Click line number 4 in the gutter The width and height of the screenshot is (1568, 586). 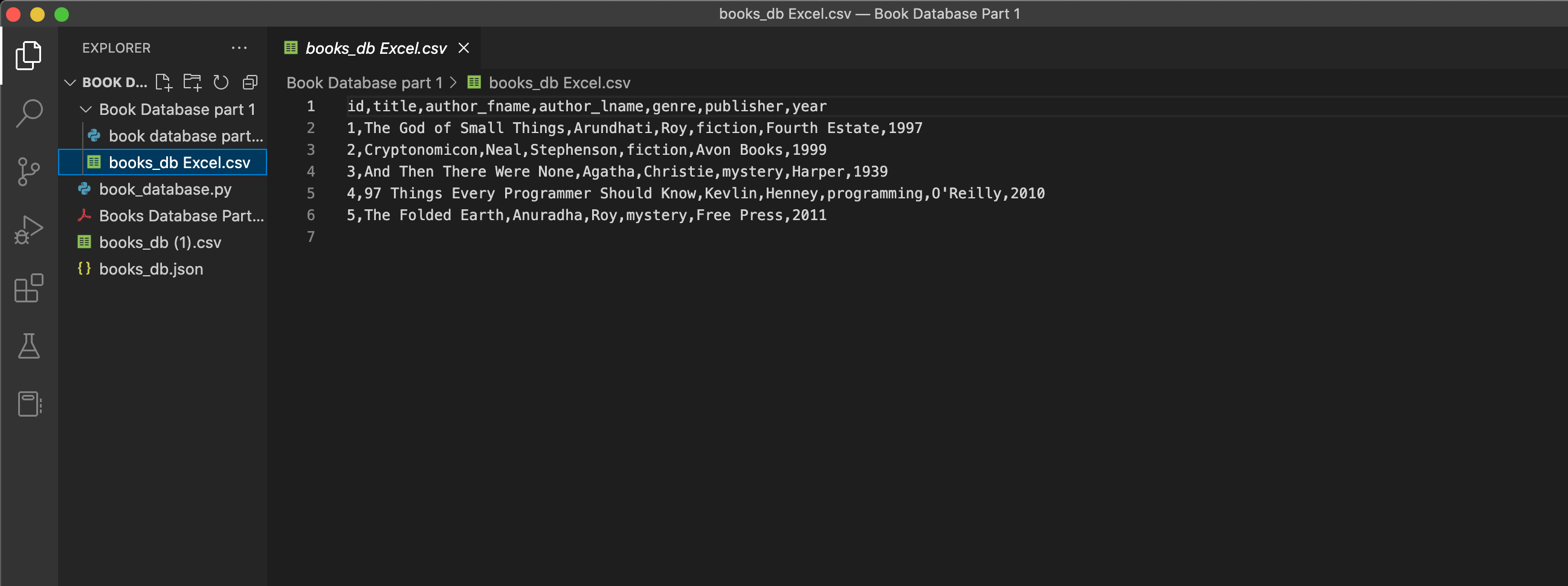click(311, 171)
